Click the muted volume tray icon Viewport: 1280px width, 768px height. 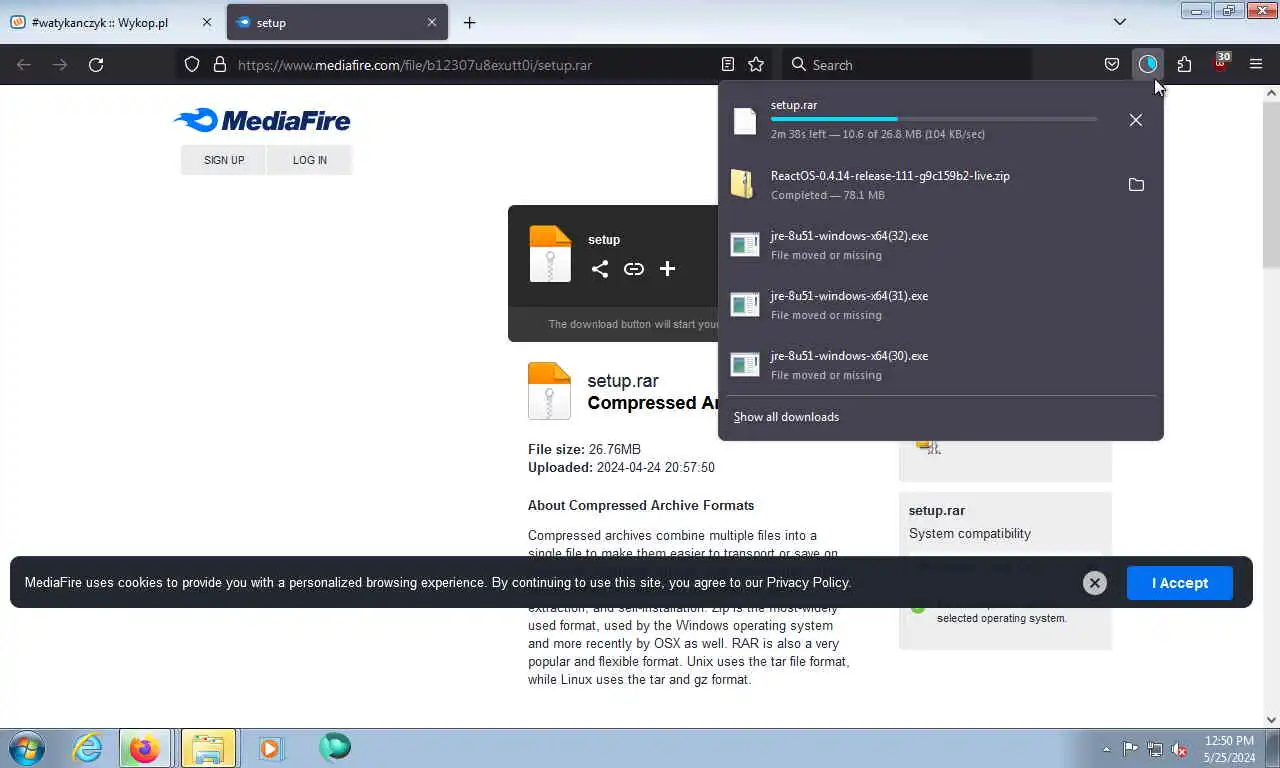point(1179,749)
